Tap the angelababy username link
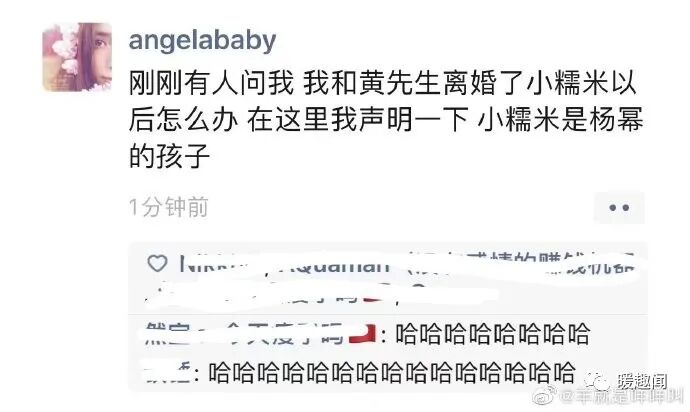Screen dimensions: 690x412 point(202,40)
